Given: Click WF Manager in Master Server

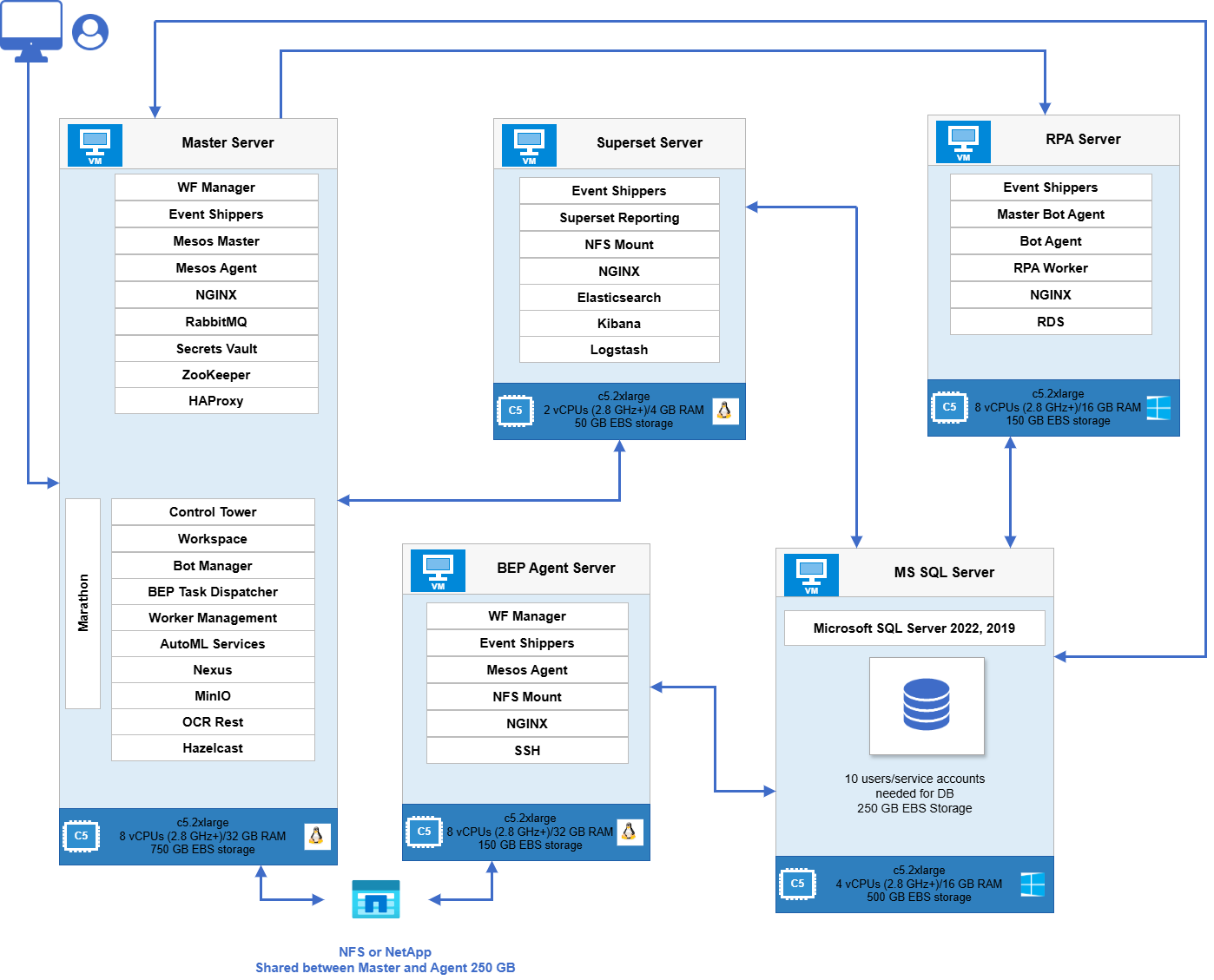Looking at the screenshot, I should click(x=216, y=187).
